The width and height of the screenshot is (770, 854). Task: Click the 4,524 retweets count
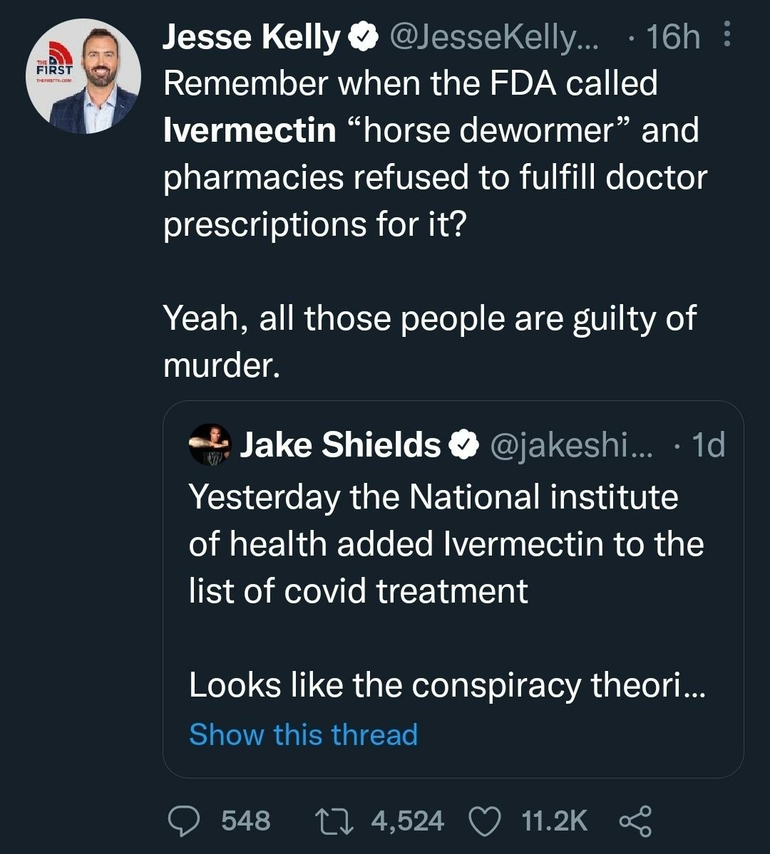407,821
